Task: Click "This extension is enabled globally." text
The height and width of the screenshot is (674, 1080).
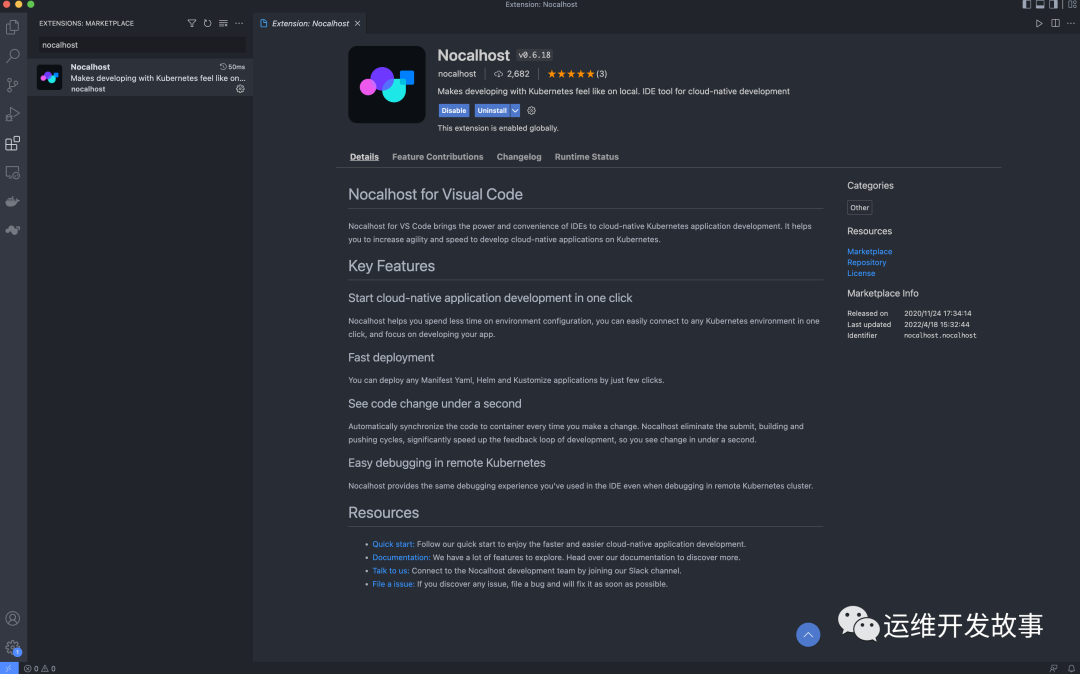Action: point(498,128)
